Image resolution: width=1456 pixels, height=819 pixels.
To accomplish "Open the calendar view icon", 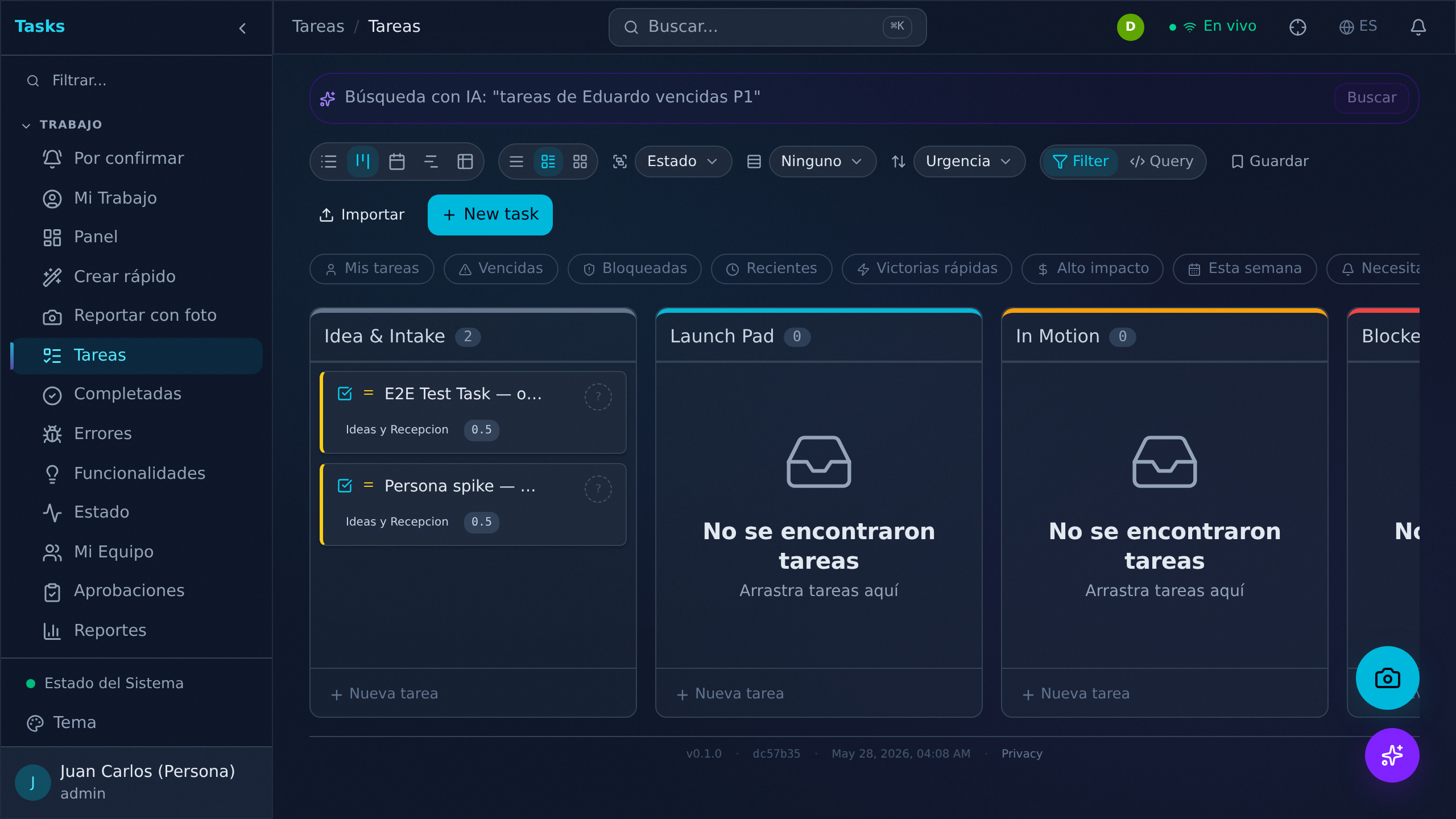I will pyautogui.click(x=397, y=162).
